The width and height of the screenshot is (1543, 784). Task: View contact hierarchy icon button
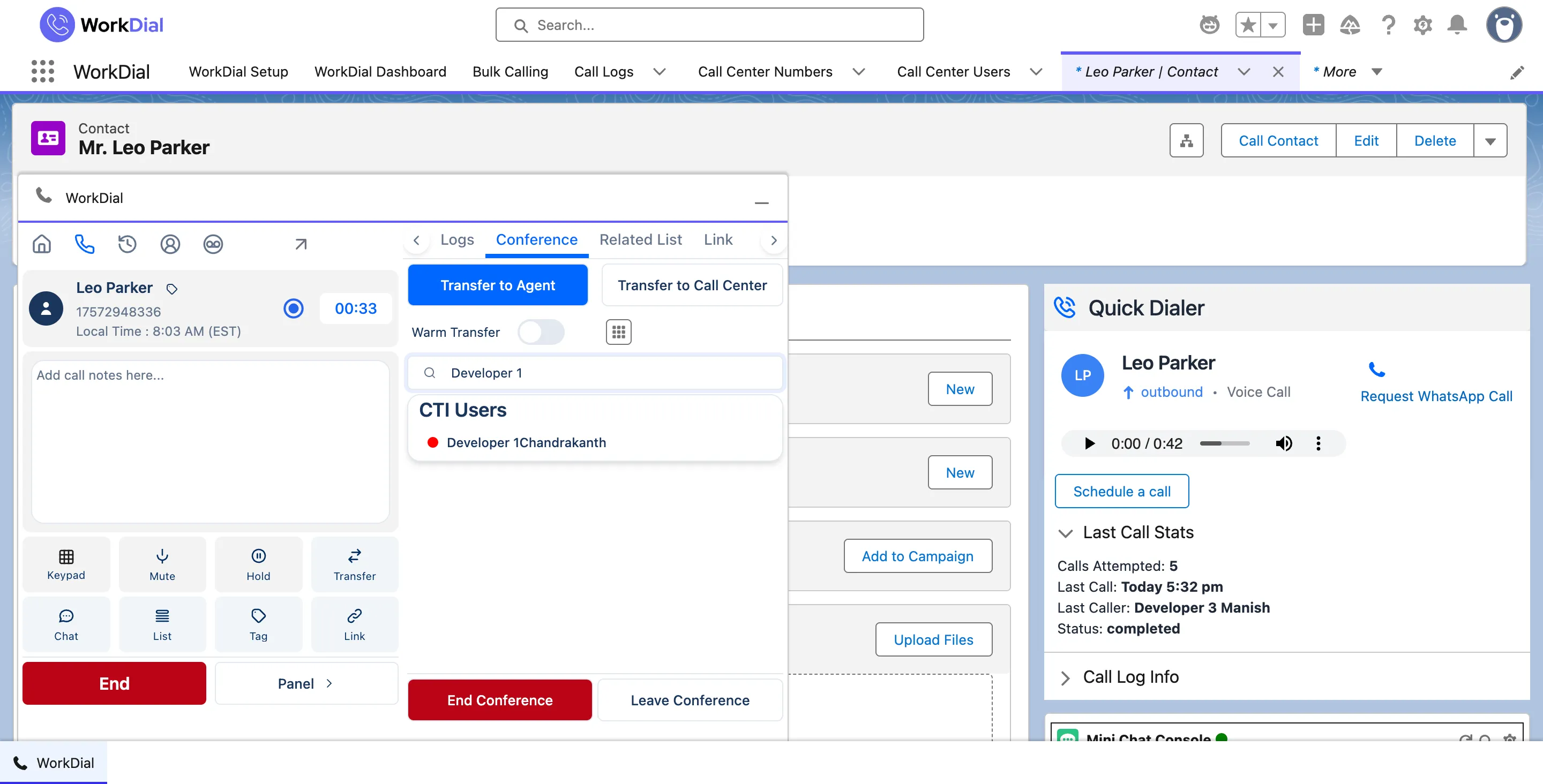coord(1186,141)
